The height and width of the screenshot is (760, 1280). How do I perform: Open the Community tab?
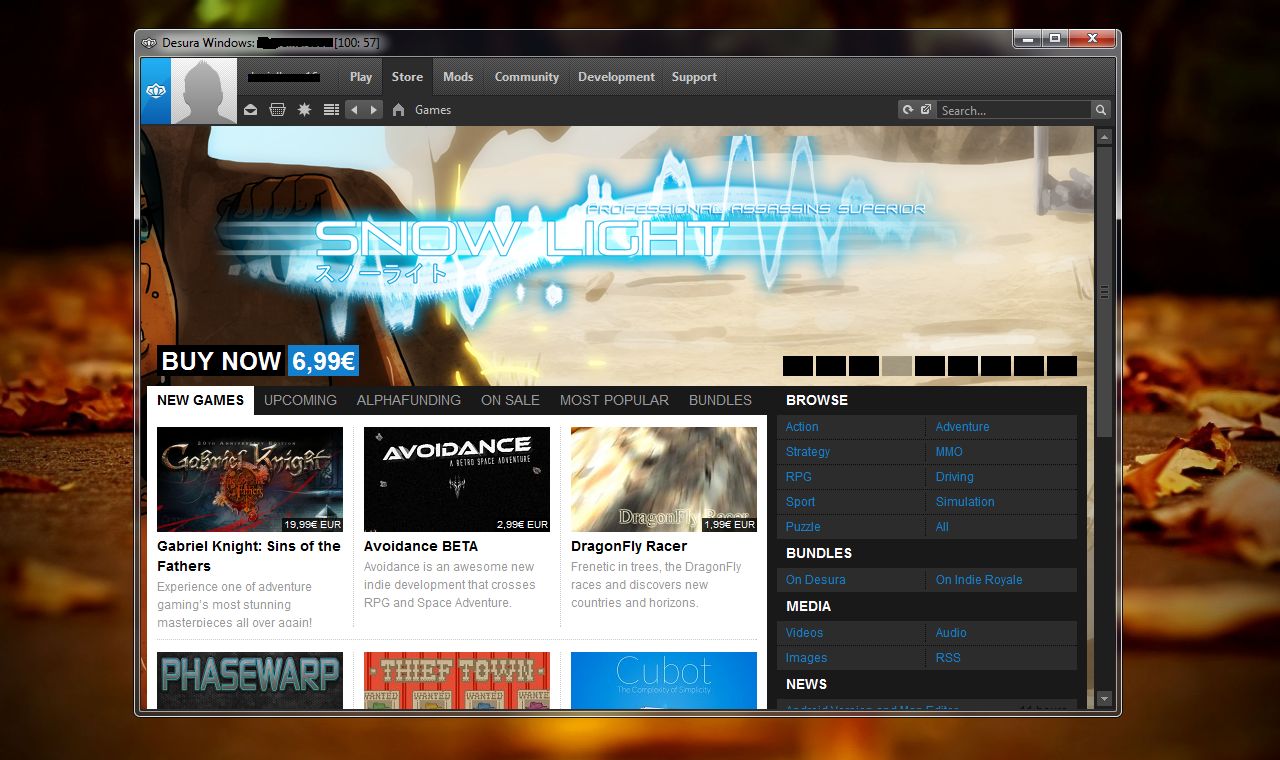(x=526, y=77)
